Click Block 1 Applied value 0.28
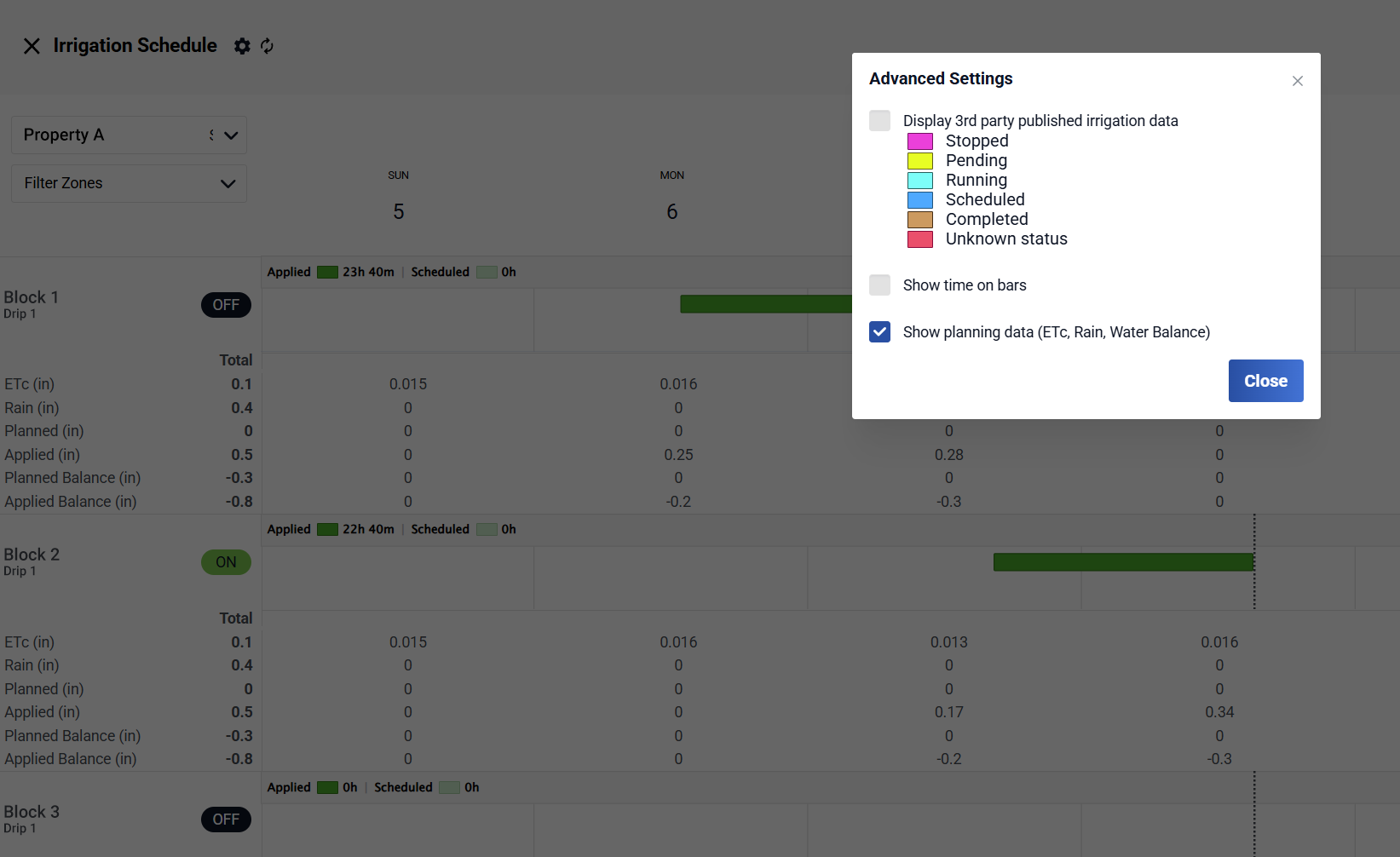 point(949,455)
